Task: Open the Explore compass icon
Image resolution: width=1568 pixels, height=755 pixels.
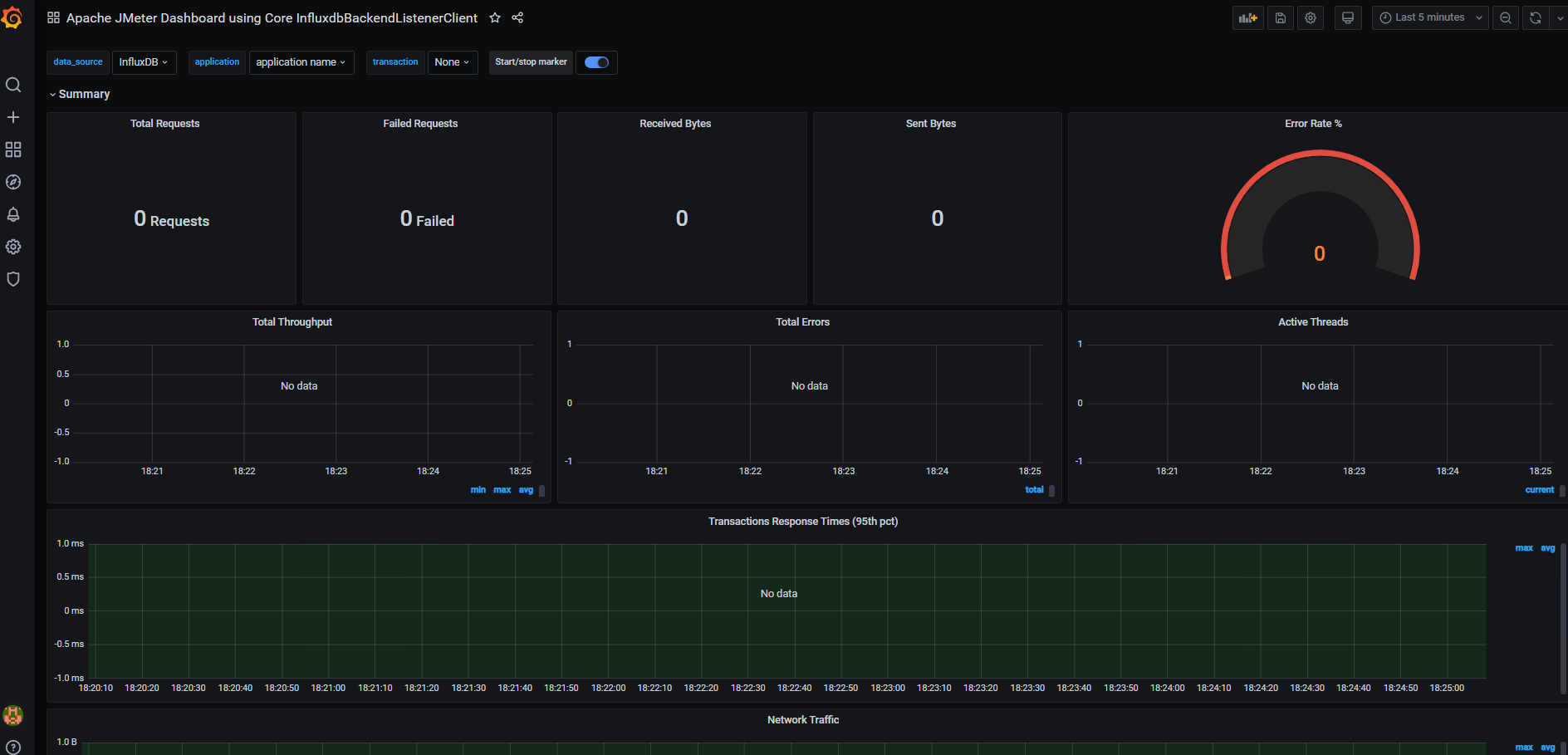Action: (13, 182)
